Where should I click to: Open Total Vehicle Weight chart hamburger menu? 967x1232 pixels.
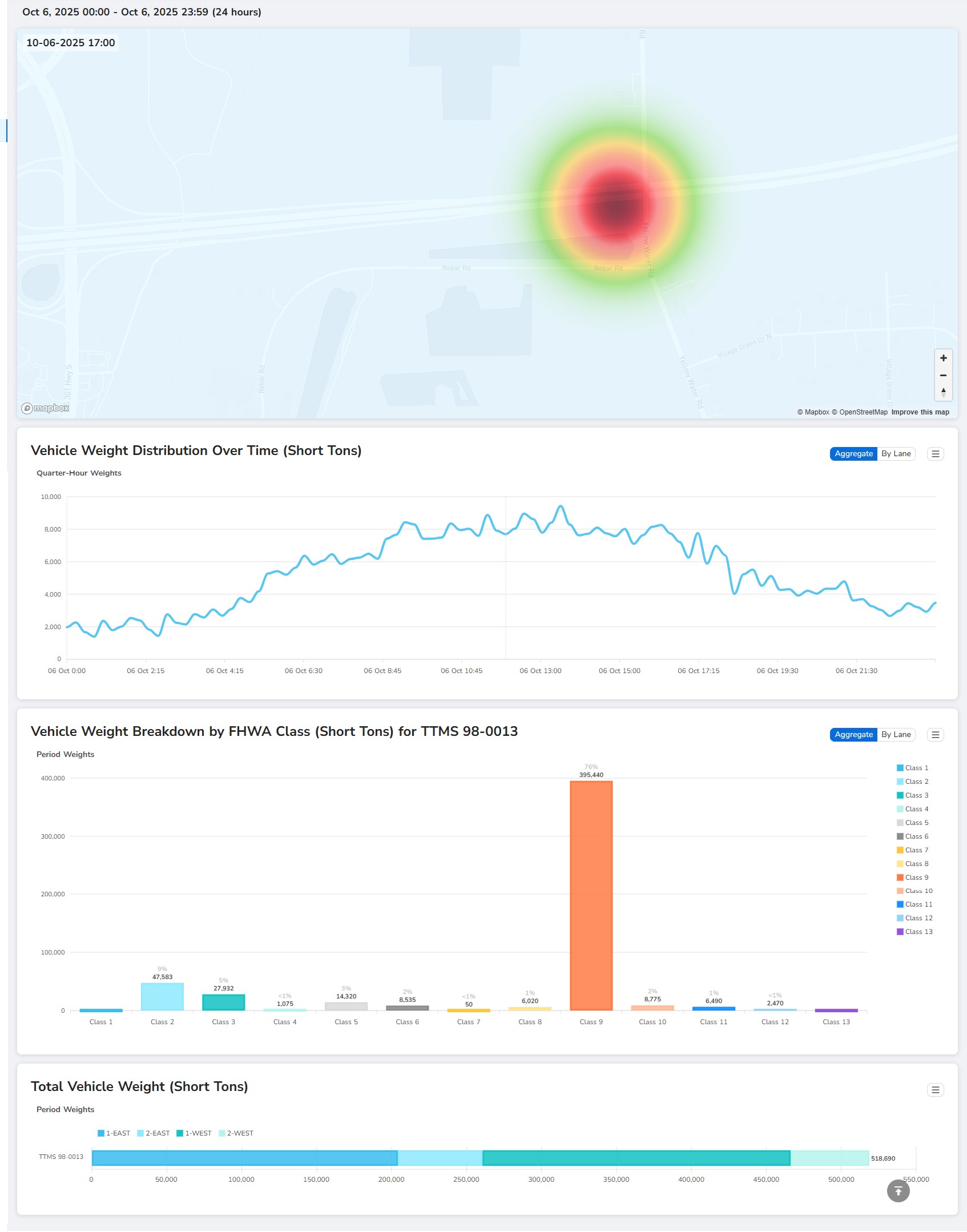pyautogui.click(x=935, y=1090)
